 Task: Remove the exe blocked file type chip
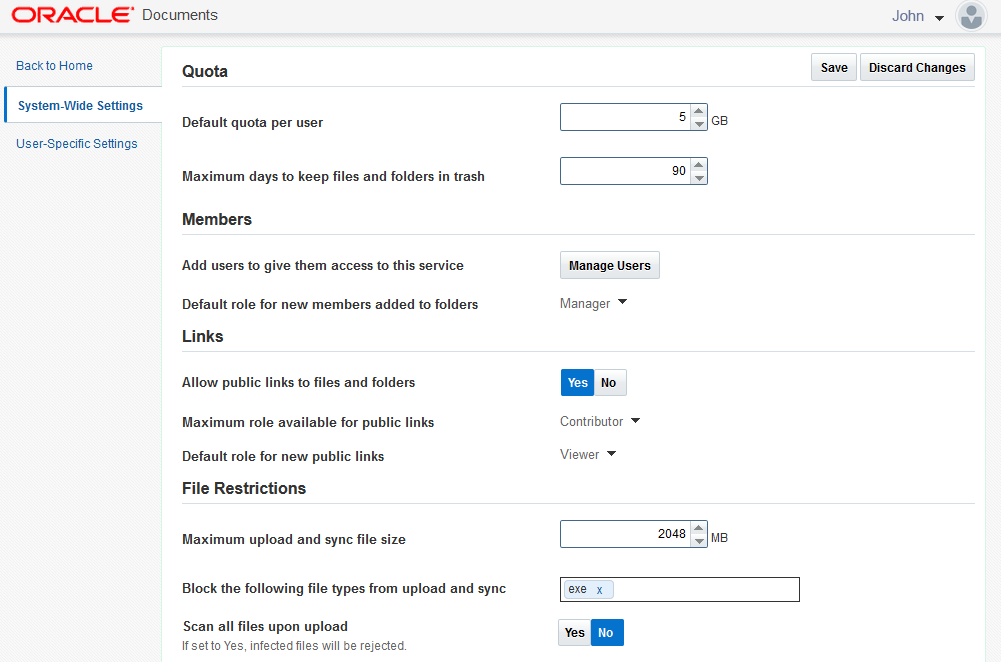click(x=599, y=589)
